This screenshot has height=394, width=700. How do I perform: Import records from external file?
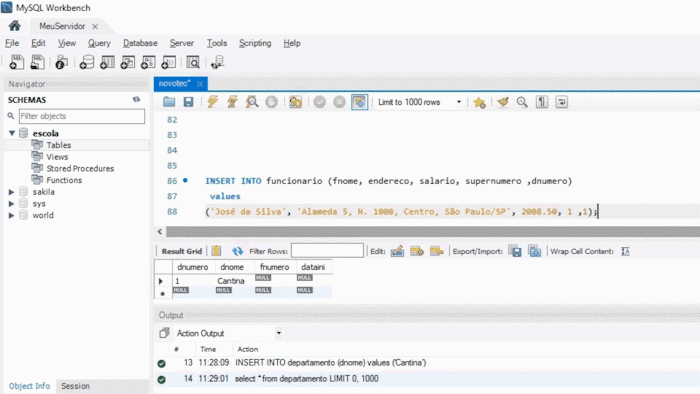point(534,251)
